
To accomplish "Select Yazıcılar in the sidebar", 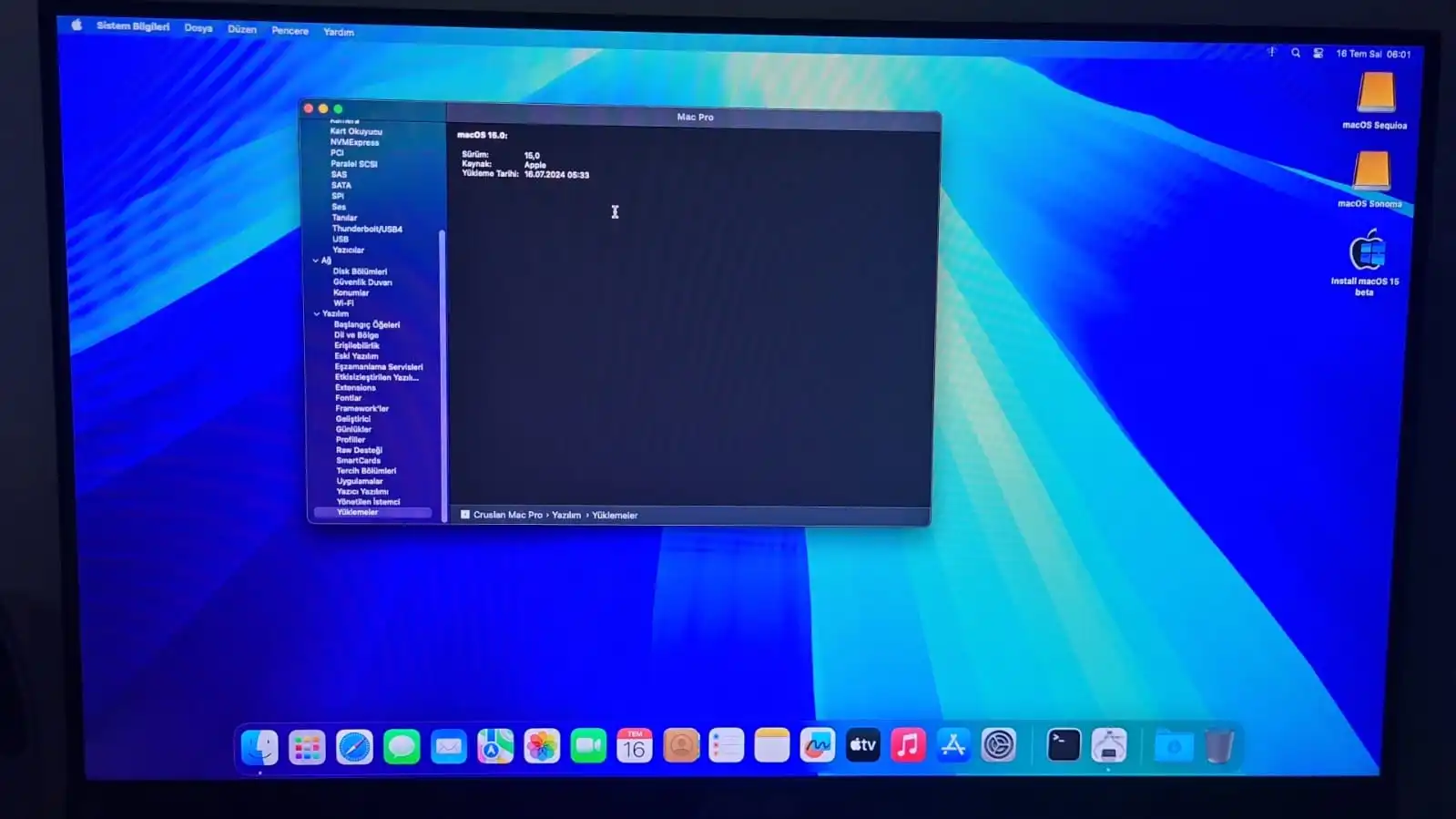I will tap(349, 250).
